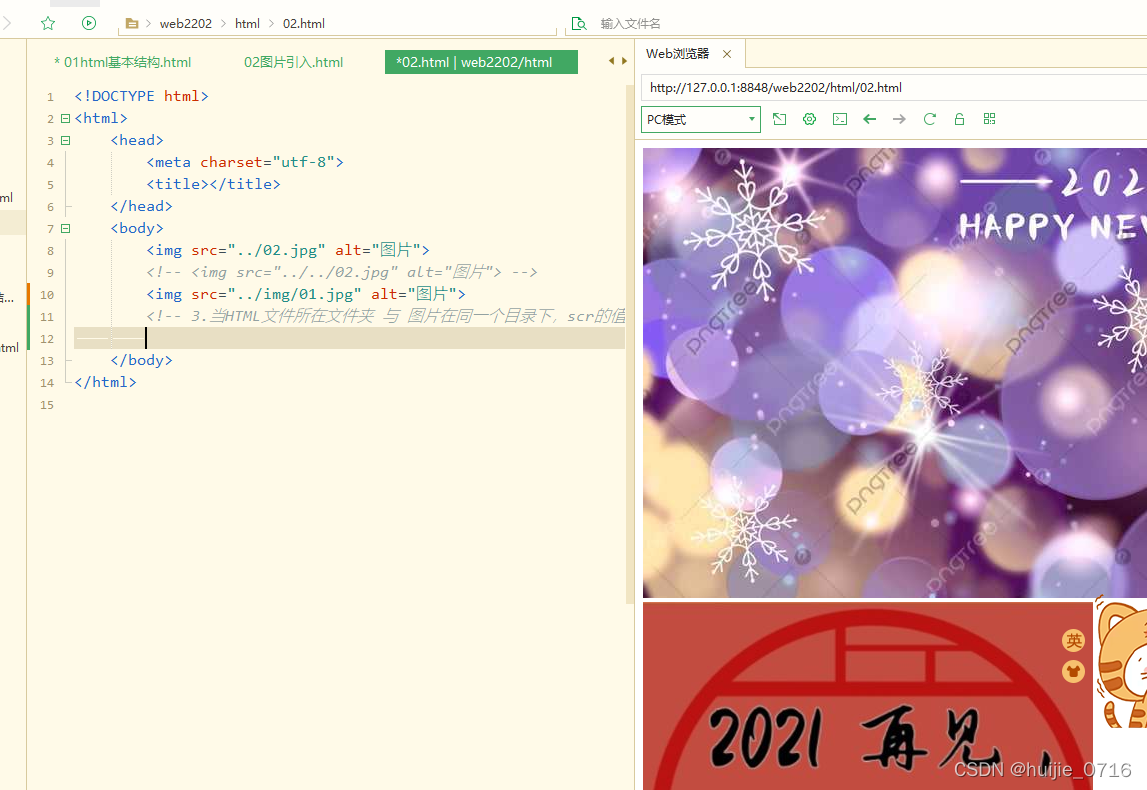Image resolution: width=1147 pixels, height=790 pixels.
Task: Select the *02.html | web2202/html tab
Action: point(481,62)
